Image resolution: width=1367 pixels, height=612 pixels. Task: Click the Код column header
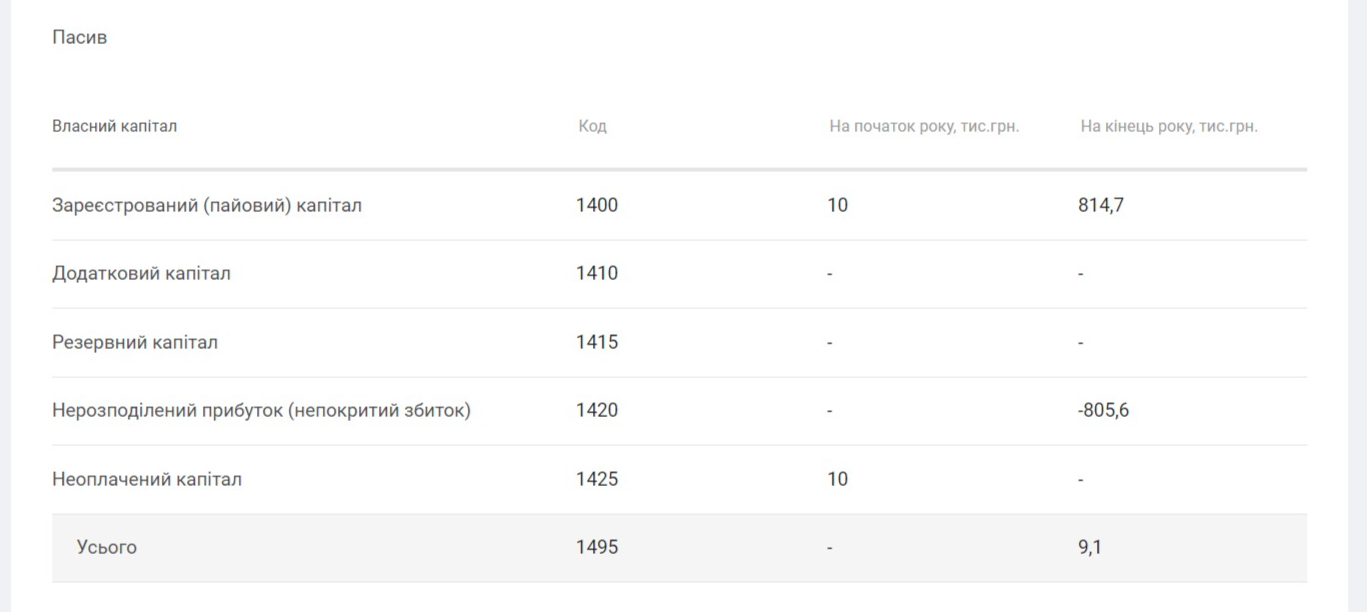click(592, 127)
